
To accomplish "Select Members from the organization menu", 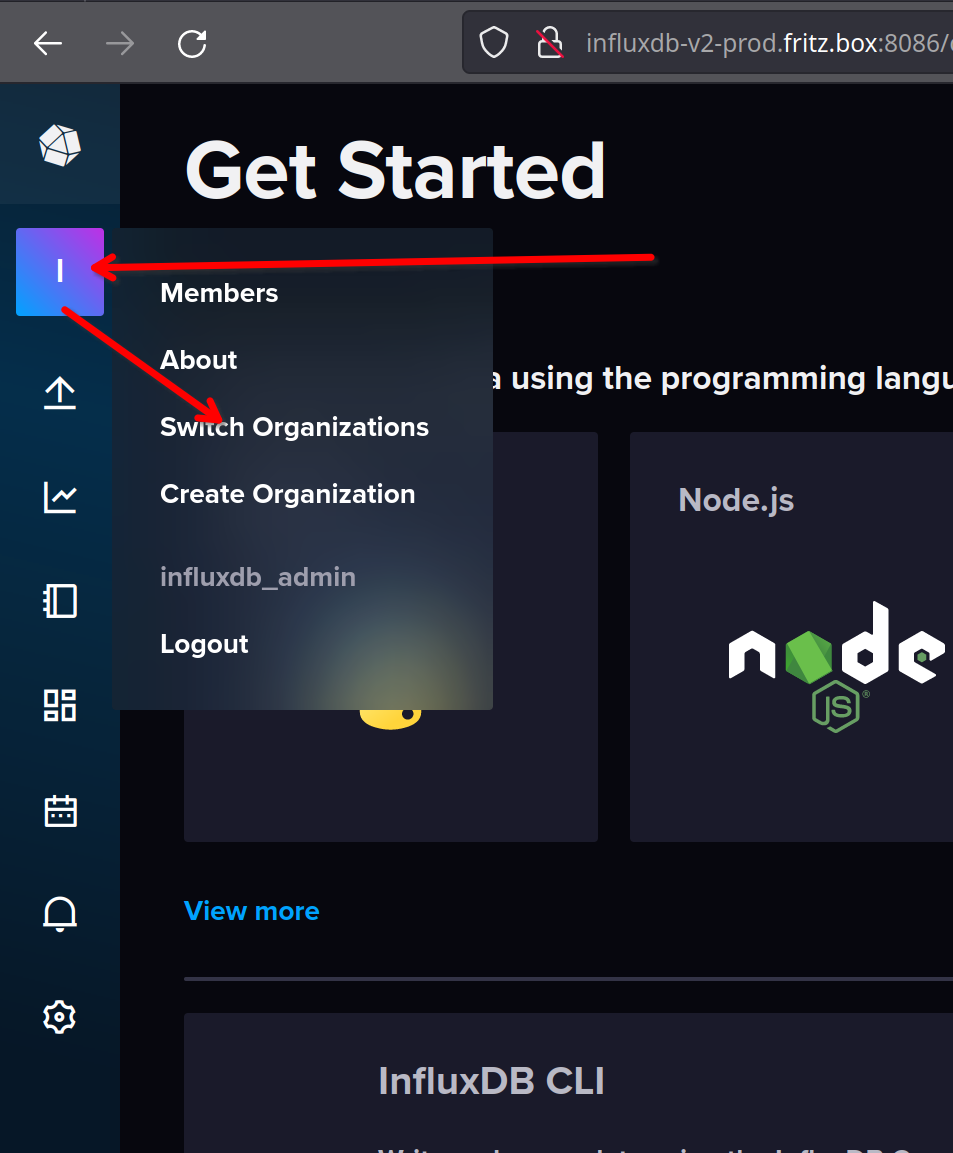I will (219, 293).
